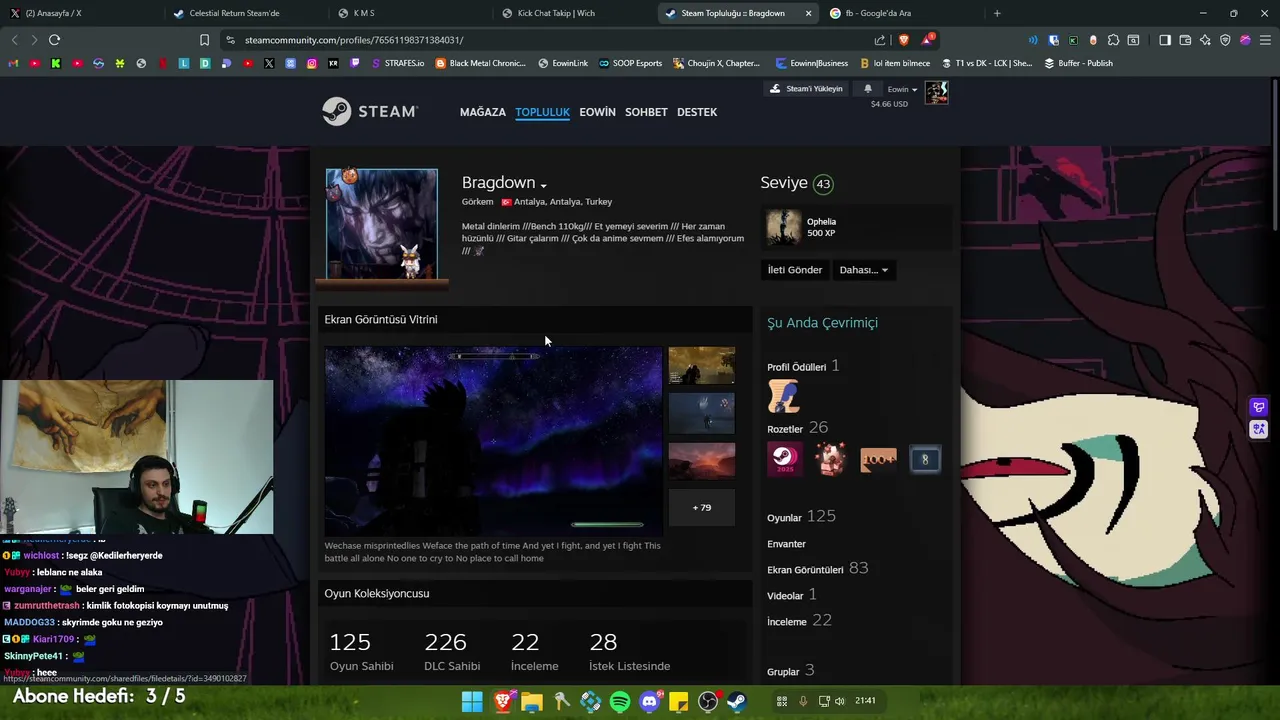
Task: Open a new browser tab
Action: coord(997,13)
